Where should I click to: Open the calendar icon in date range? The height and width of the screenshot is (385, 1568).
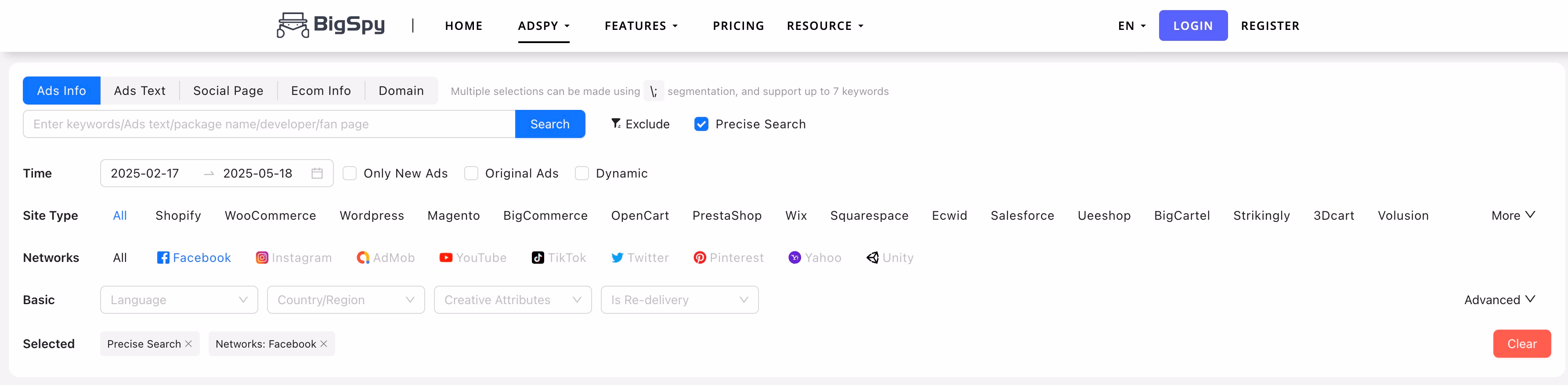pos(317,173)
